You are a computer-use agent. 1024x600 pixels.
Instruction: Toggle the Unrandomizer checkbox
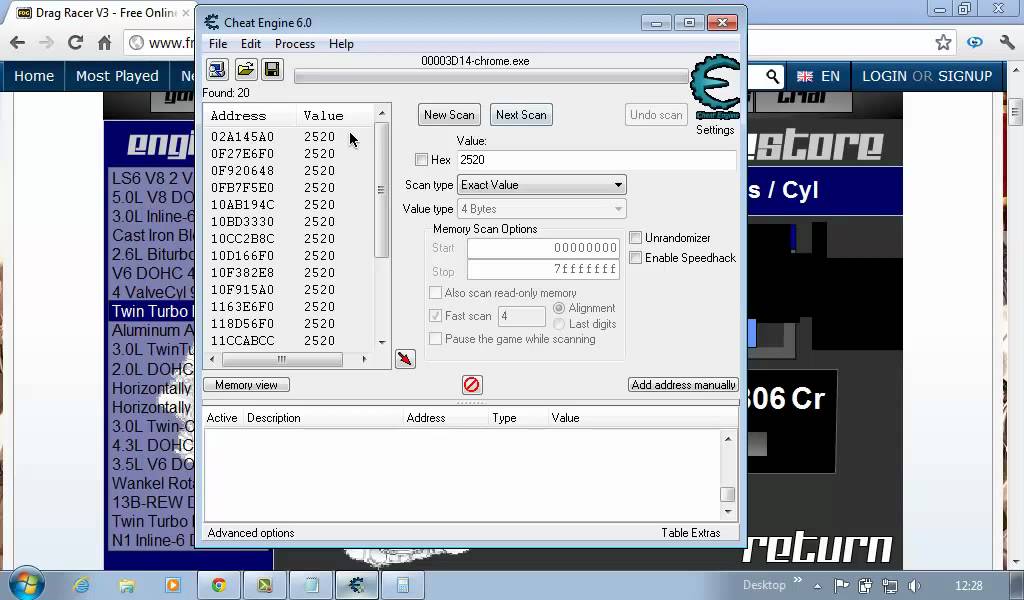[x=635, y=238]
